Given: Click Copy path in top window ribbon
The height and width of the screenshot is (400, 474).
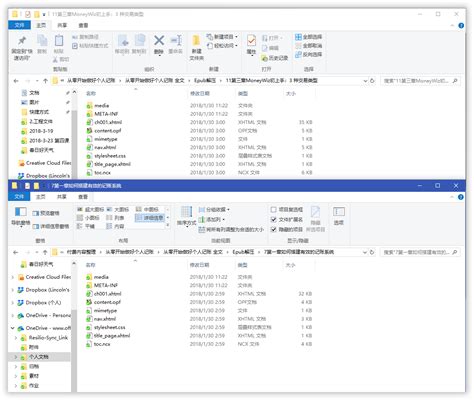Looking at the screenshot, I should pyautogui.click(x=85, y=37).
